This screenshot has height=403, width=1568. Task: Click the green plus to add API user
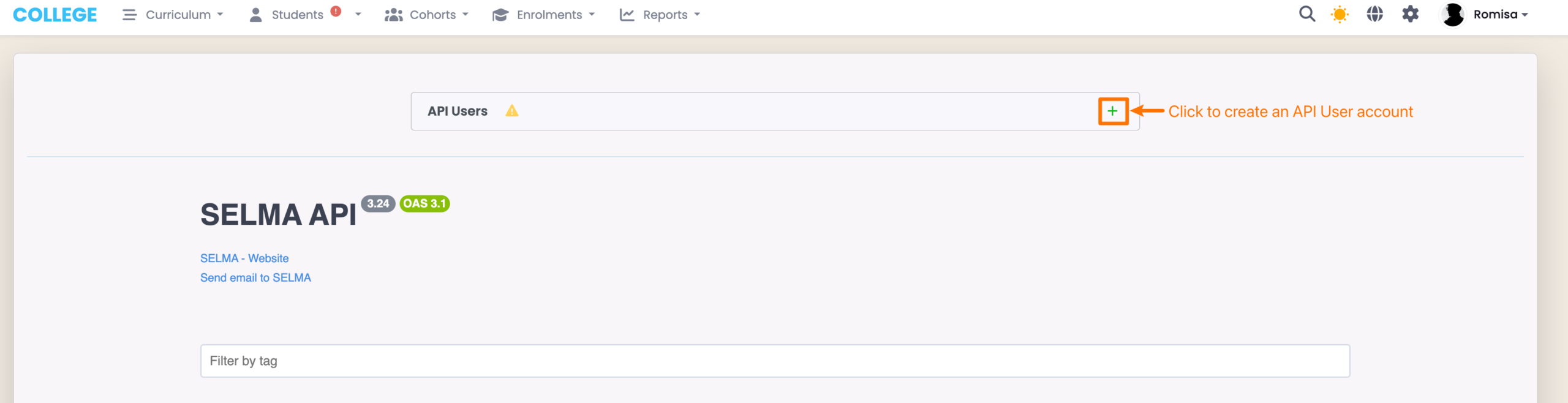1112,111
